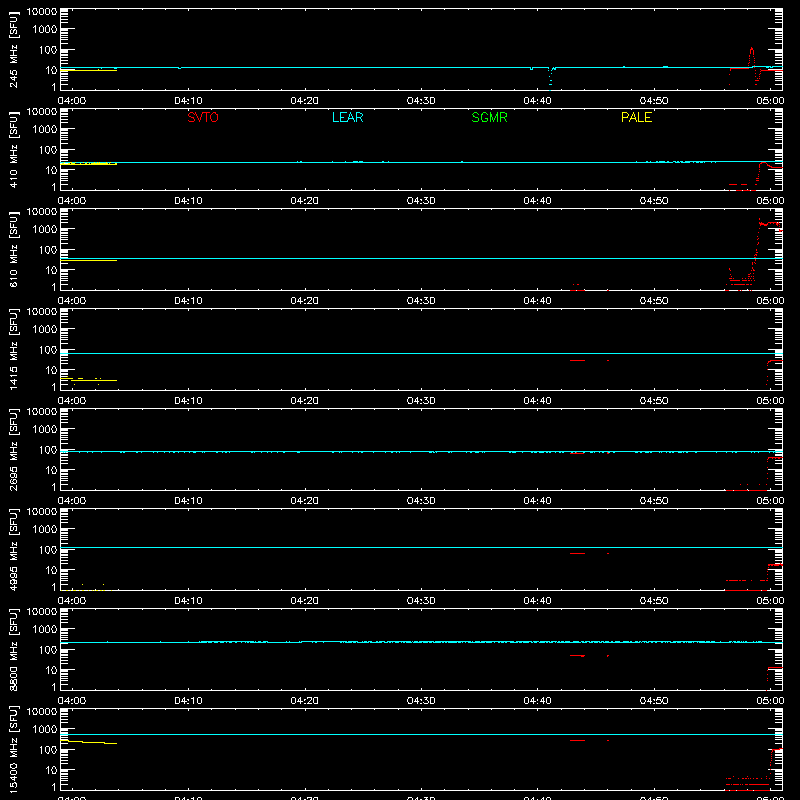This screenshot has height=800, width=800.
Task: Click 04:10 tick label under 245 MHz panel
Action: [x=188, y=101]
